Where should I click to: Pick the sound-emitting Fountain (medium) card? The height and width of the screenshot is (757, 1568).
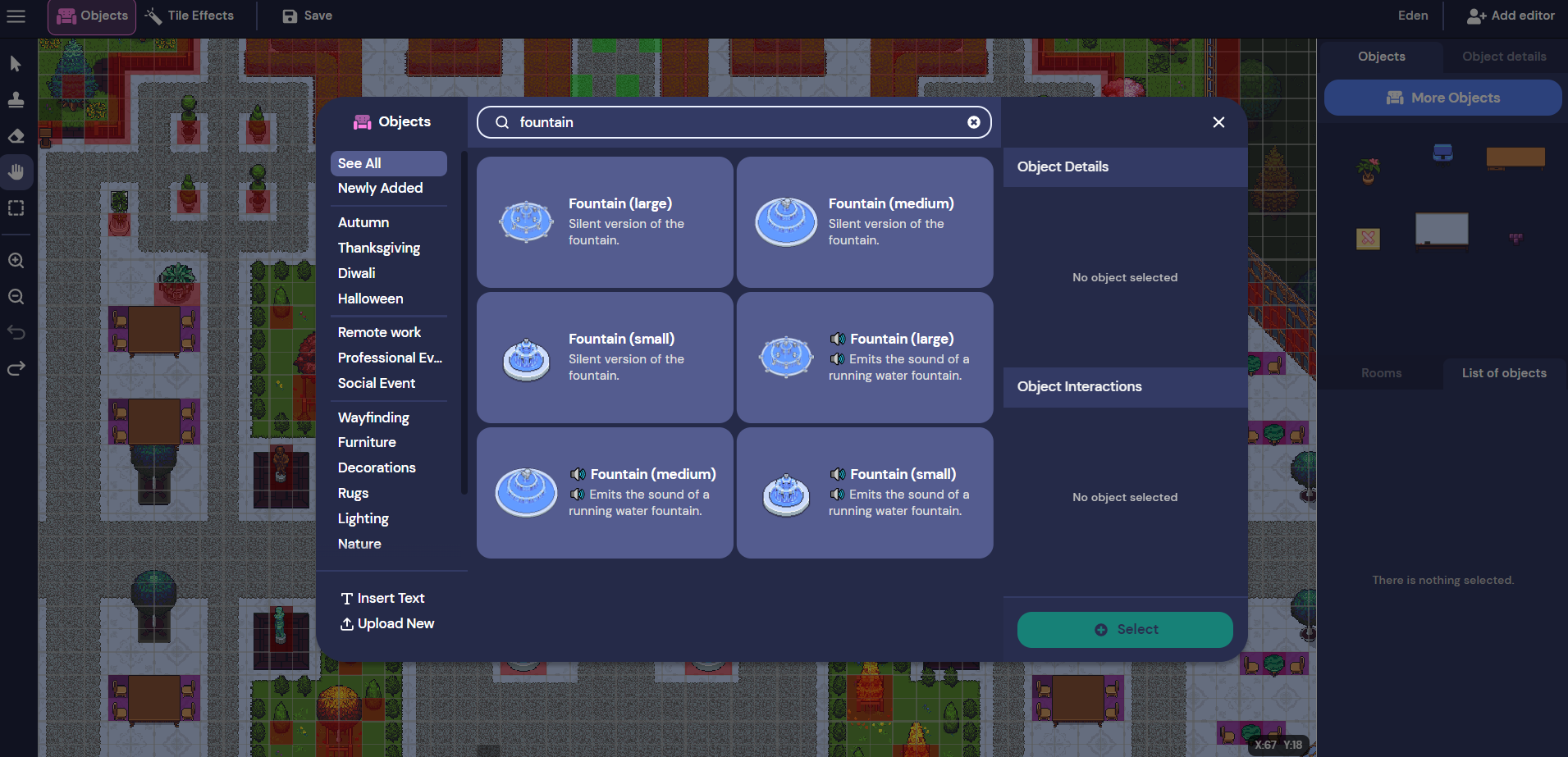[x=605, y=493]
